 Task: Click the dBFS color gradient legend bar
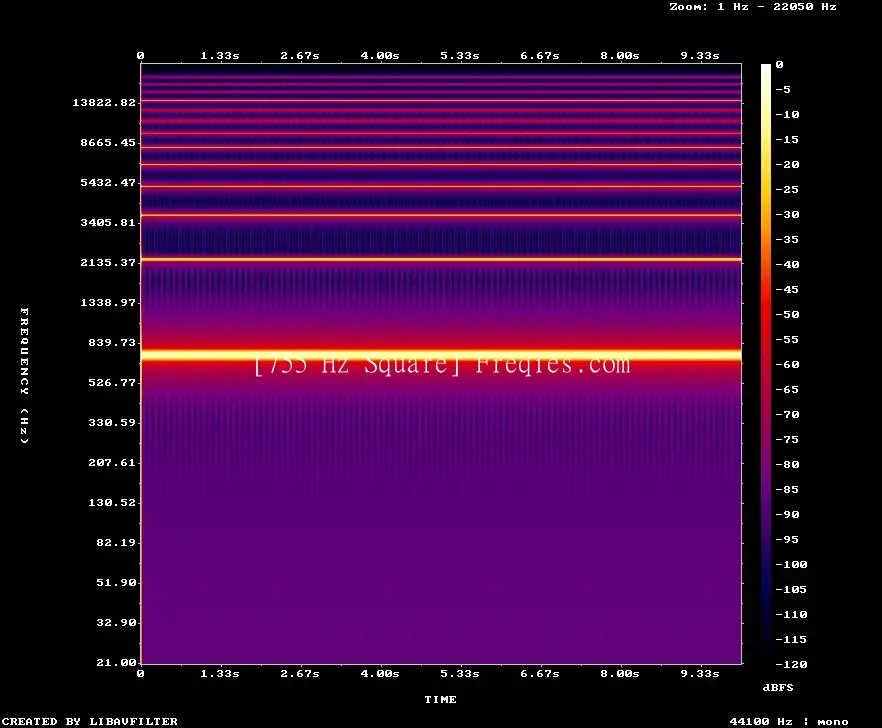pos(766,364)
